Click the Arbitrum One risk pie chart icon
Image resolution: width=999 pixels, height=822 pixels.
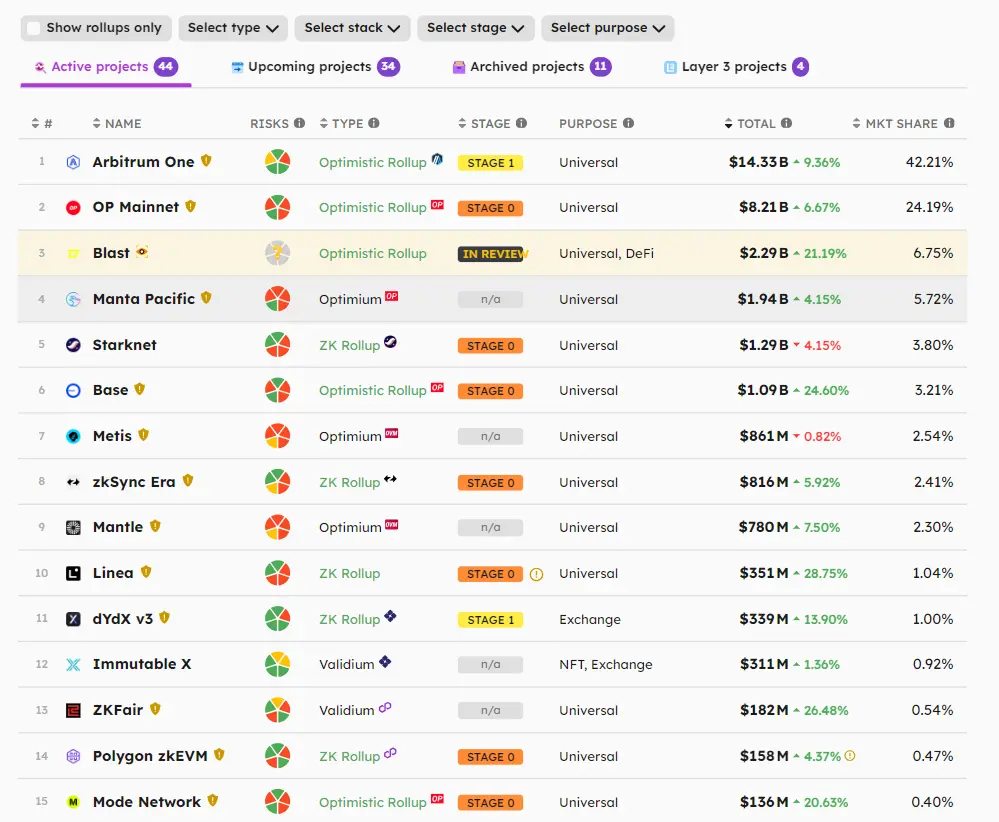point(277,162)
